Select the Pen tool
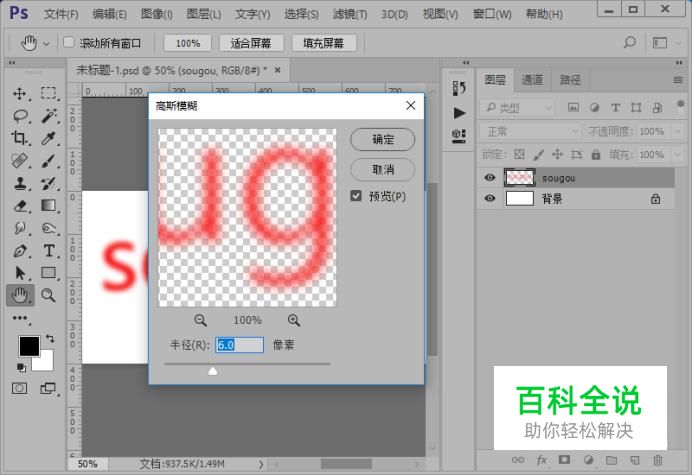 tap(20, 251)
